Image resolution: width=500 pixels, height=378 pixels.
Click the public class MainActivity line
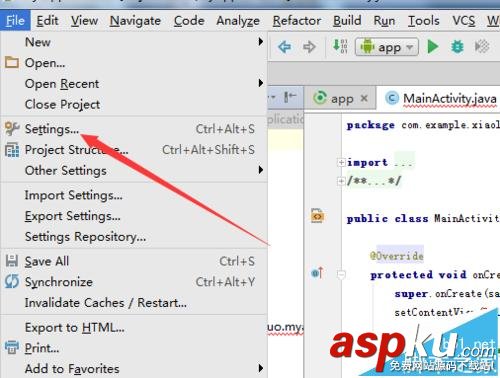click(423, 219)
